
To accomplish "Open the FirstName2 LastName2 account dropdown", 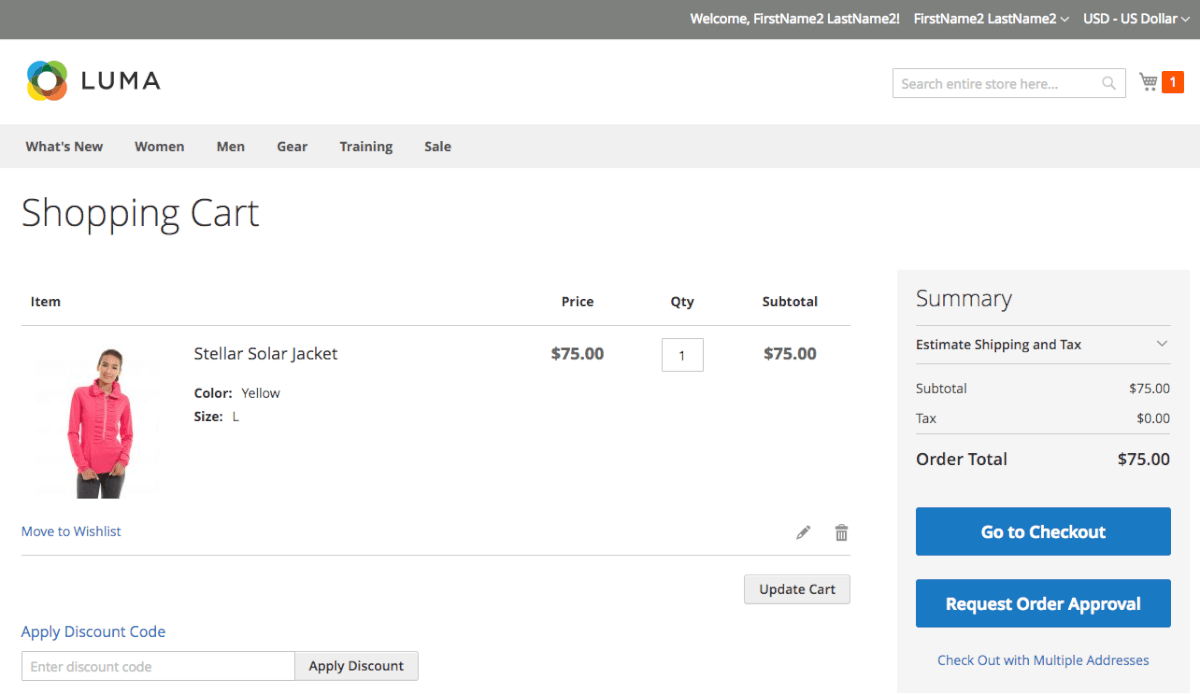I will [990, 19].
